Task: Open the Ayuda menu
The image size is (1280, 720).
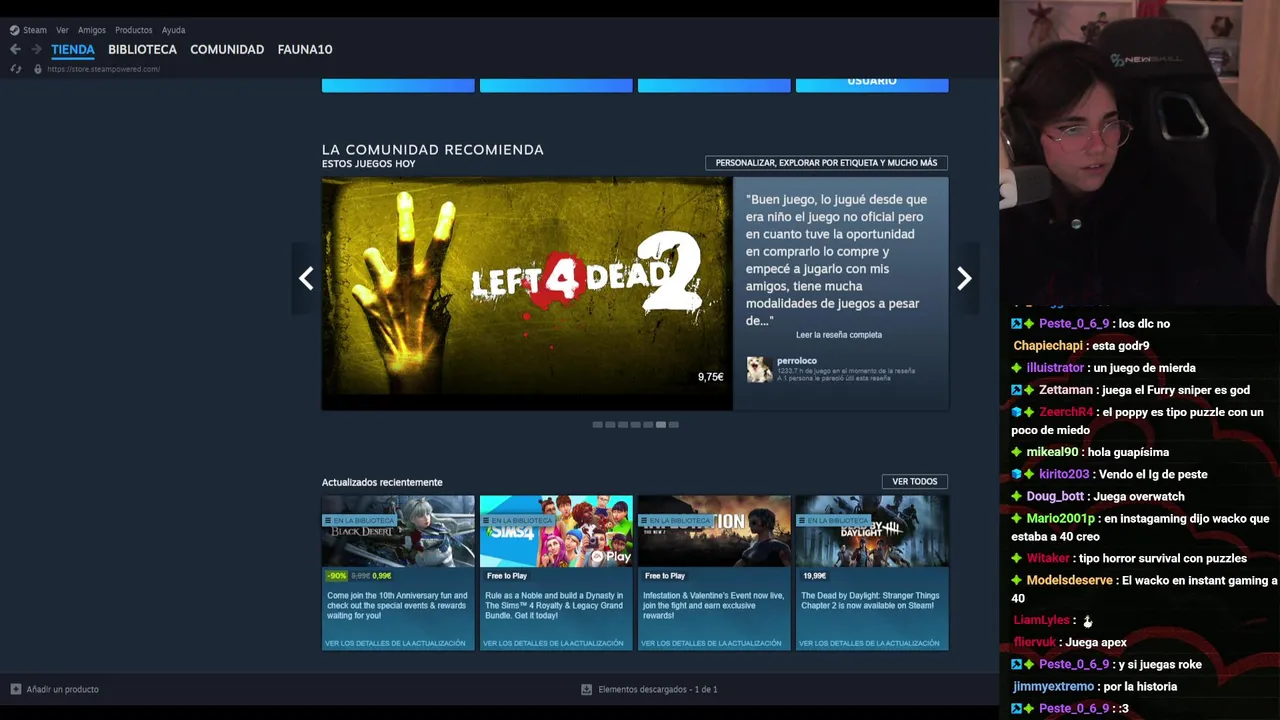Action: [173, 30]
